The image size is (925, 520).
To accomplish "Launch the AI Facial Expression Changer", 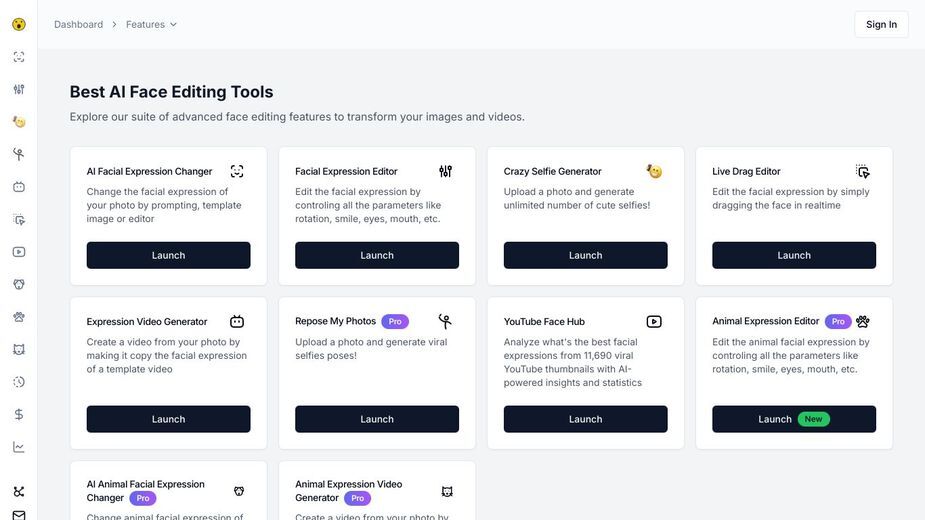I will pyautogui.click(x=168, y=255).
